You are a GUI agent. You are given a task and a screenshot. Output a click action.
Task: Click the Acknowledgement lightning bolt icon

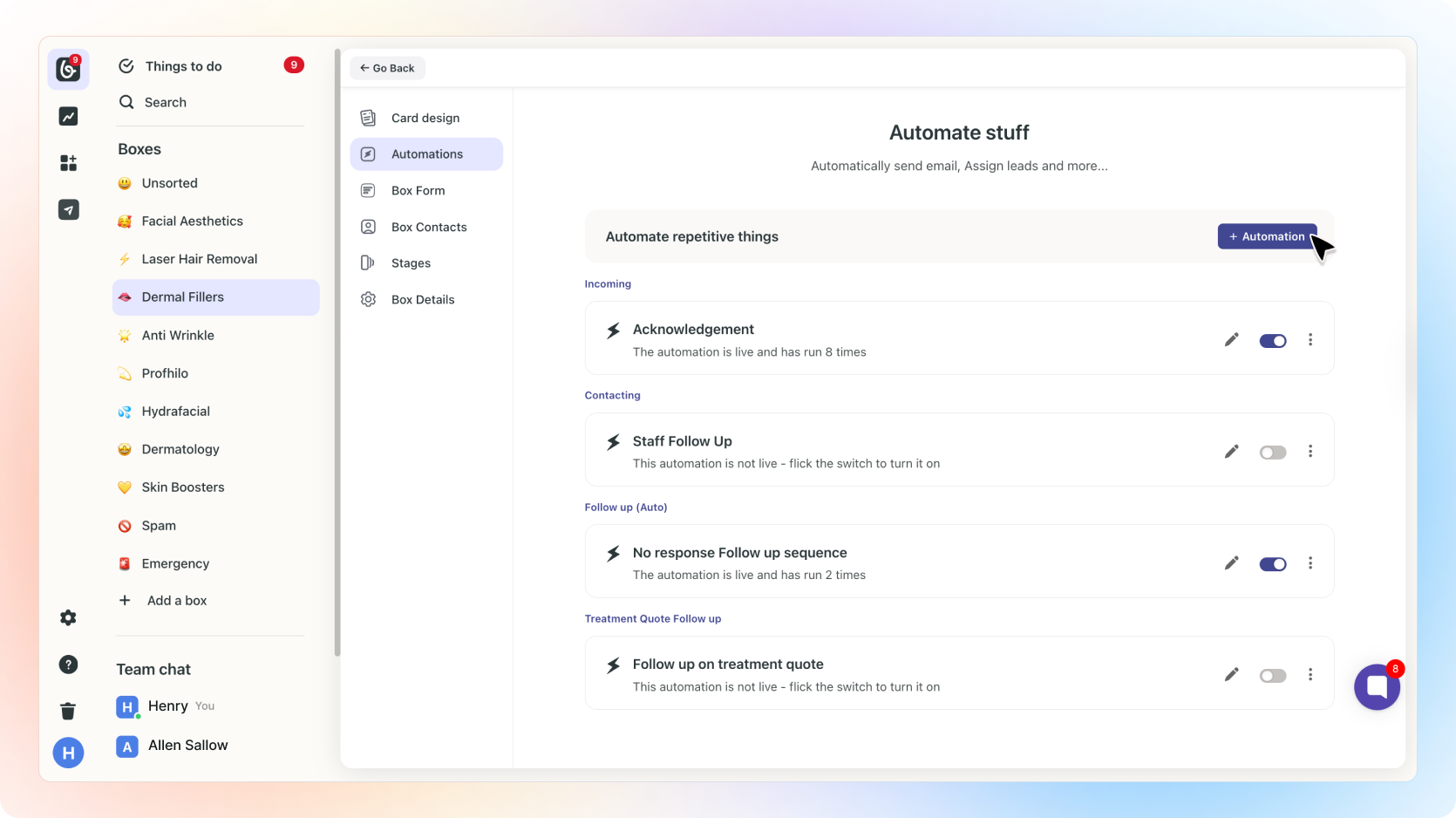click(614, 331)
